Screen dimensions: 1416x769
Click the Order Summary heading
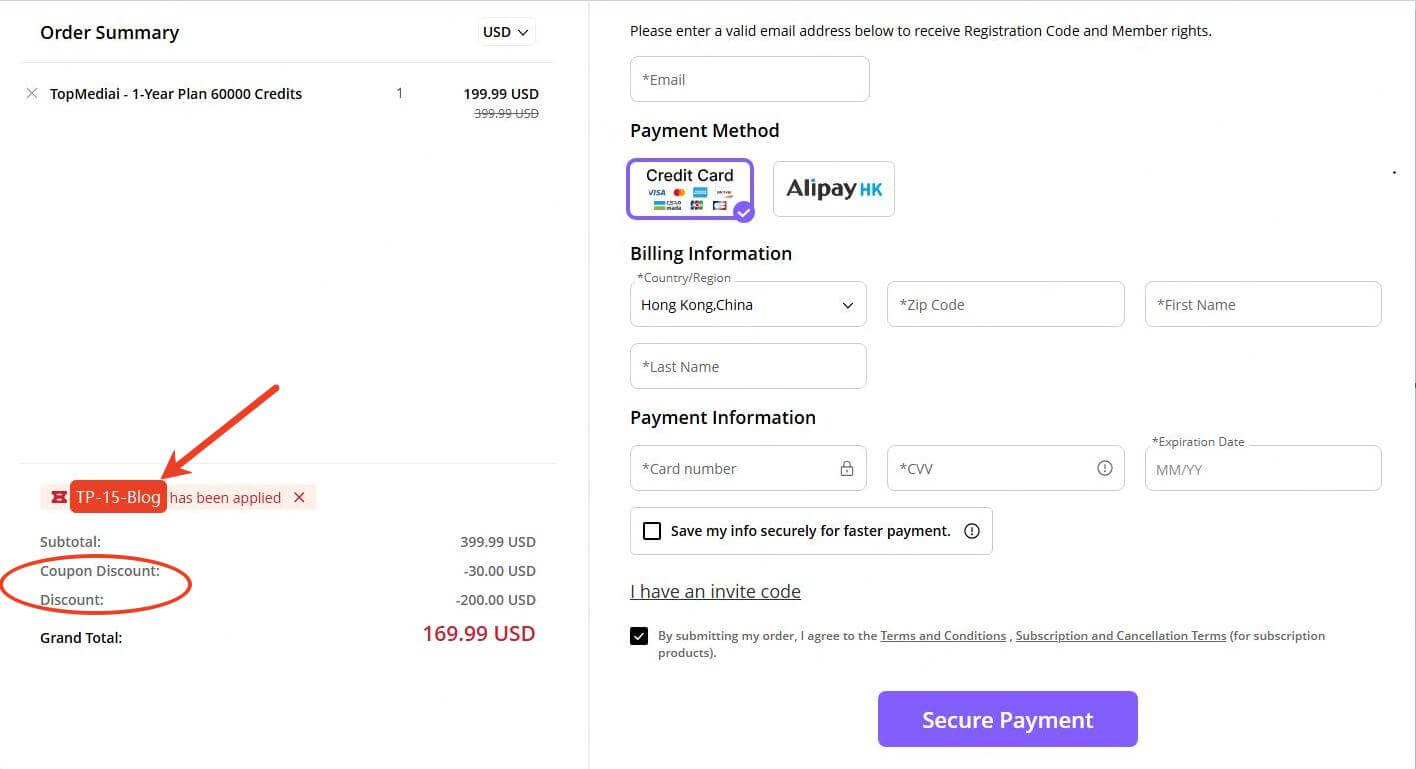(x=109, y=32)
